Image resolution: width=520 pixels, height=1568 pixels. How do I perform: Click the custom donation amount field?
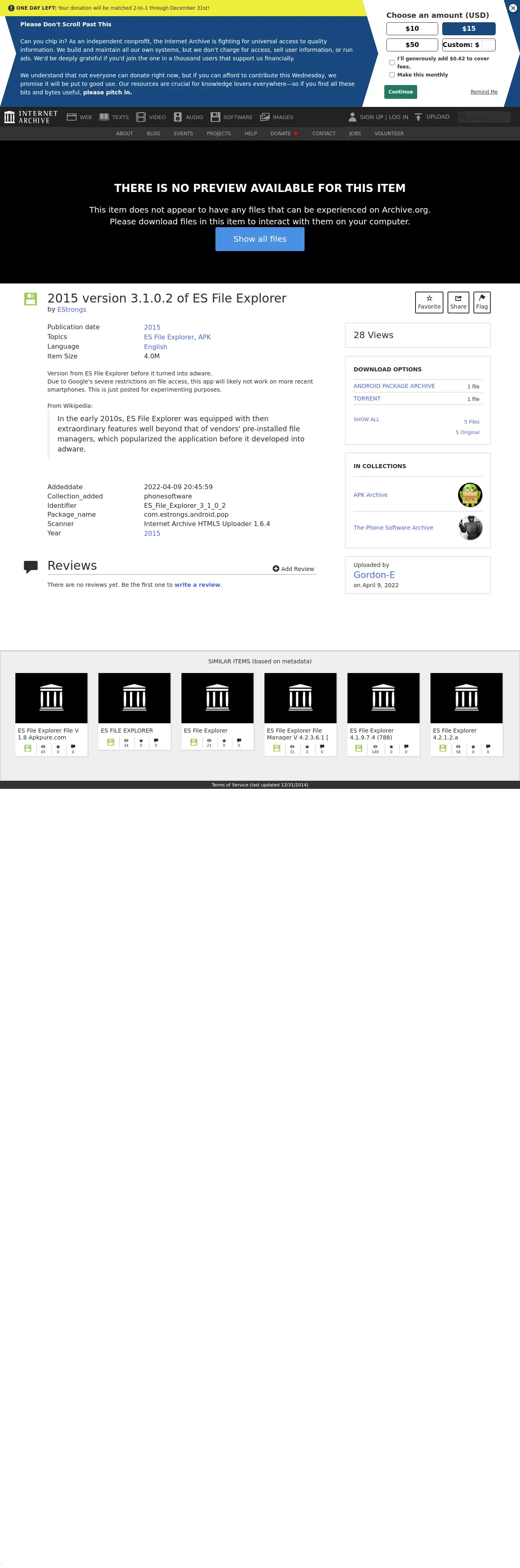(488, 45)
